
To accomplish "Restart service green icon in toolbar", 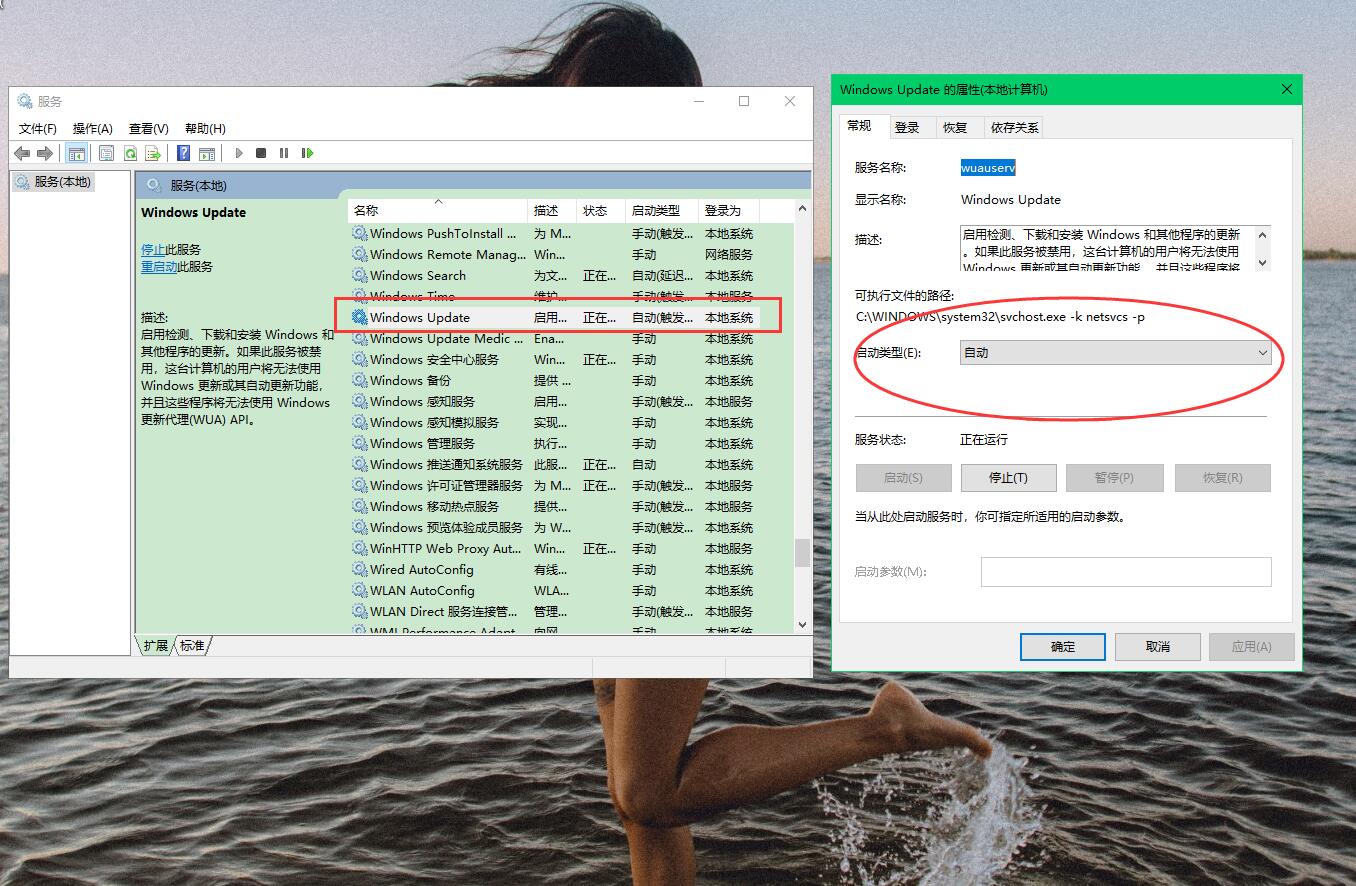I will (x=307, y=153).
